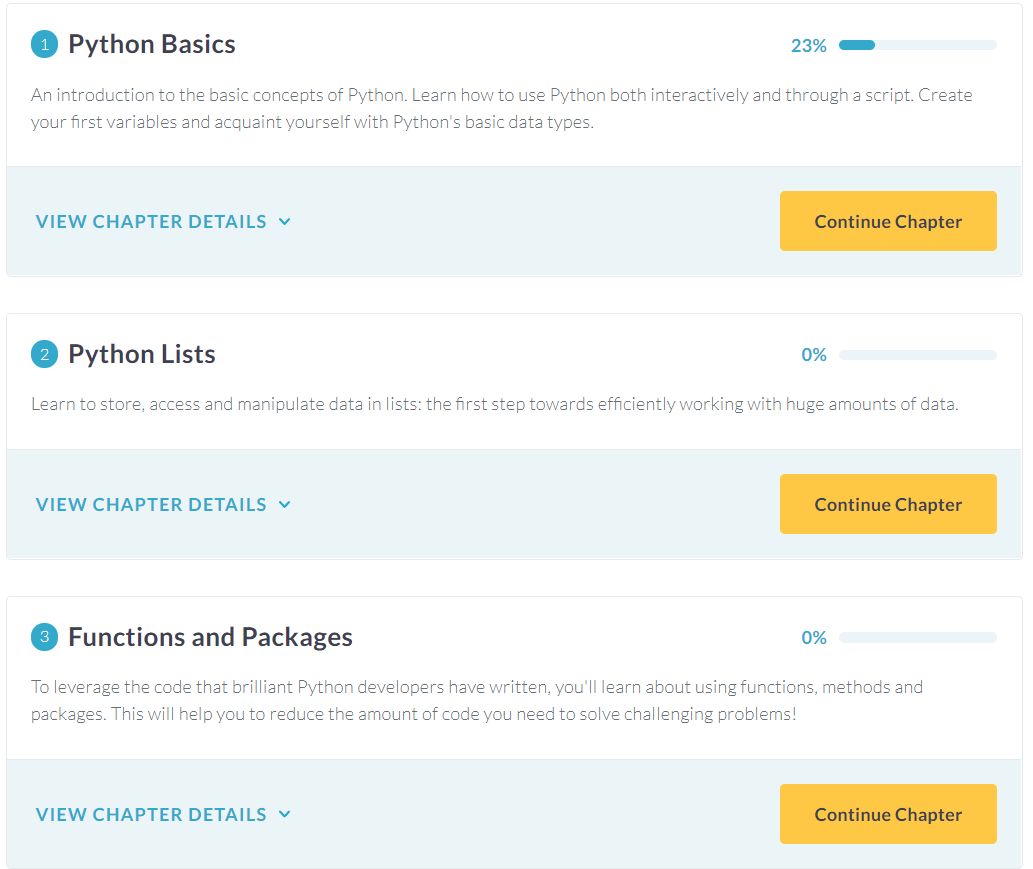Click the Python Basics progress bar

918,45
